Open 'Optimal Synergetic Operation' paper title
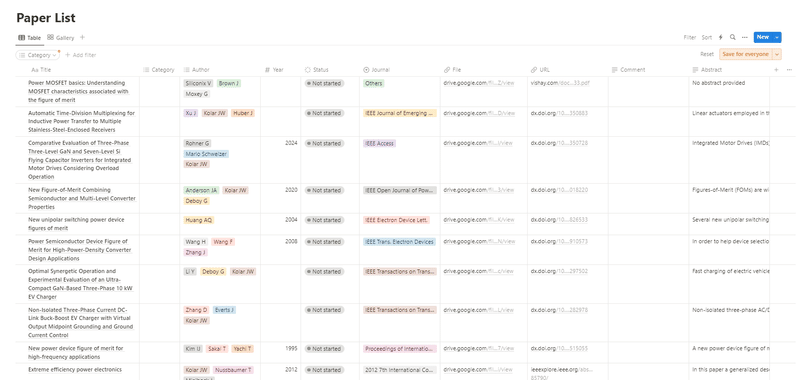 (80, 284)
